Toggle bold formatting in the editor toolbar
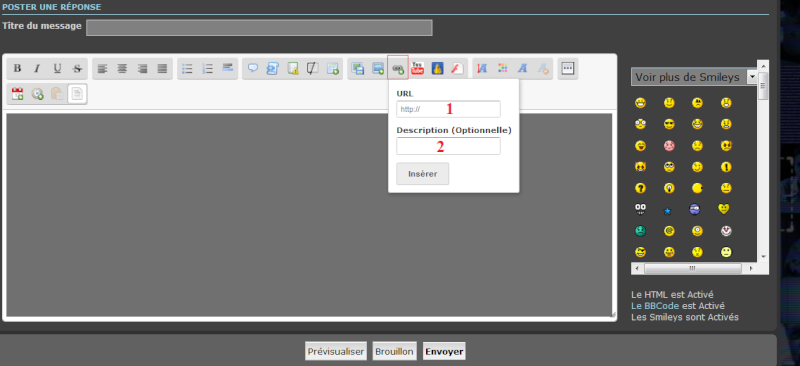Image resolution: width=800 pixels, height=366 pixels. coord(17,68)
